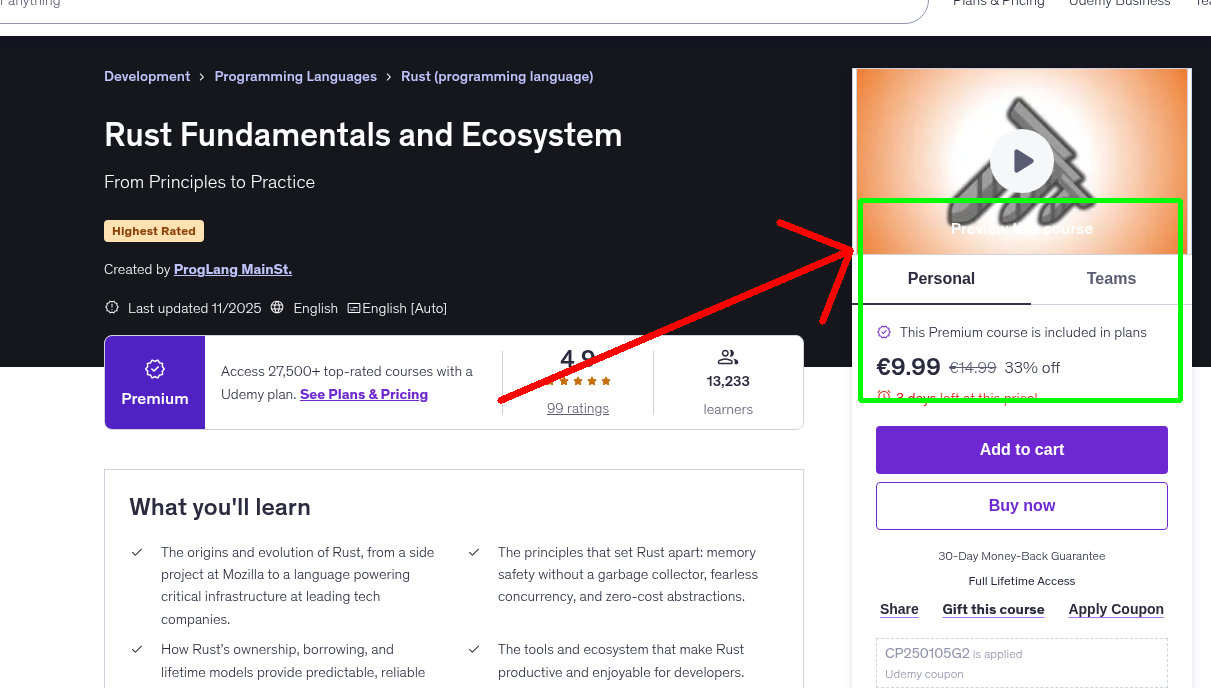Click the learners icon above 13,233
Screen dimensions: 1211x688
(x=727, y=357)
